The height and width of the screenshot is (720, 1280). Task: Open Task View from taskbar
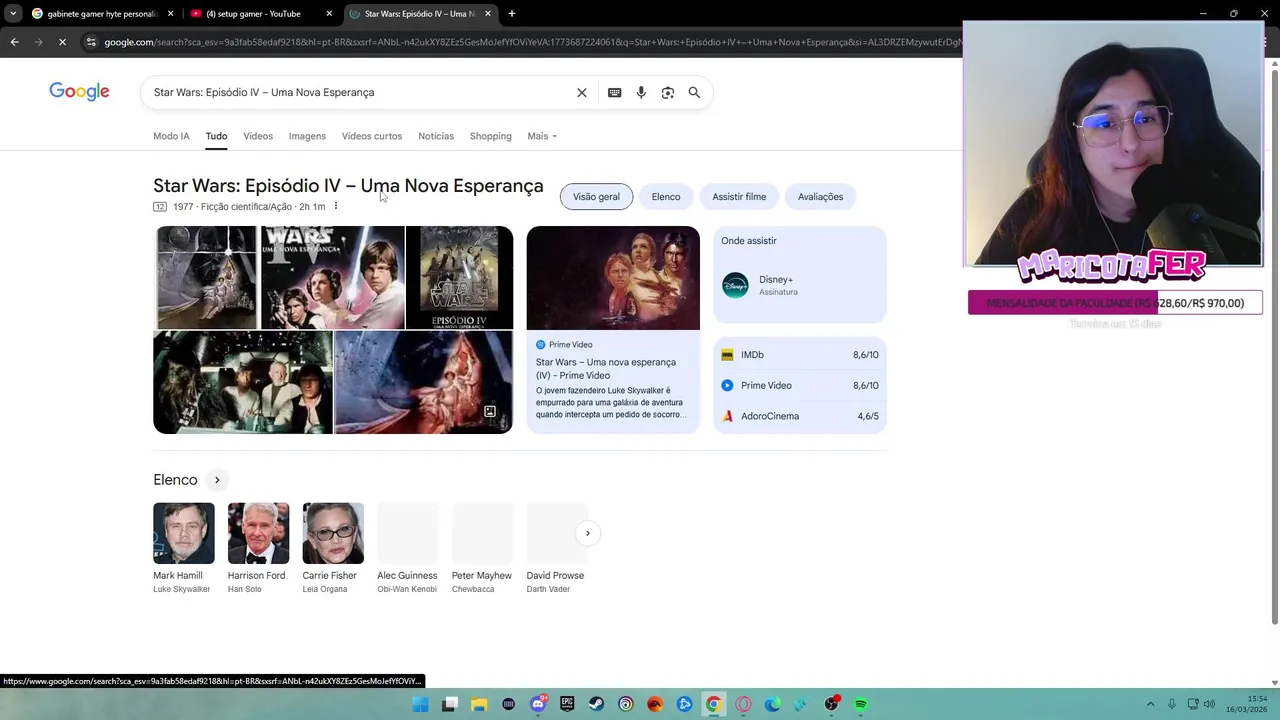point(450,704)
